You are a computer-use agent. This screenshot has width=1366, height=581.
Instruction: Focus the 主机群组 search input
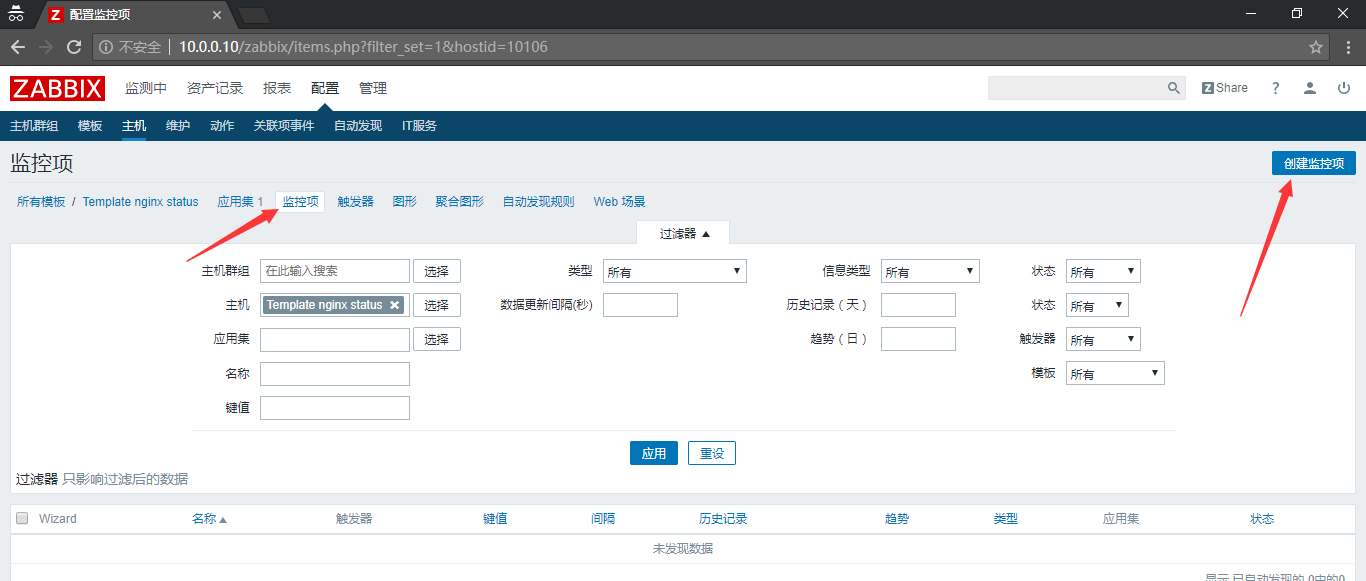point(335,271)
